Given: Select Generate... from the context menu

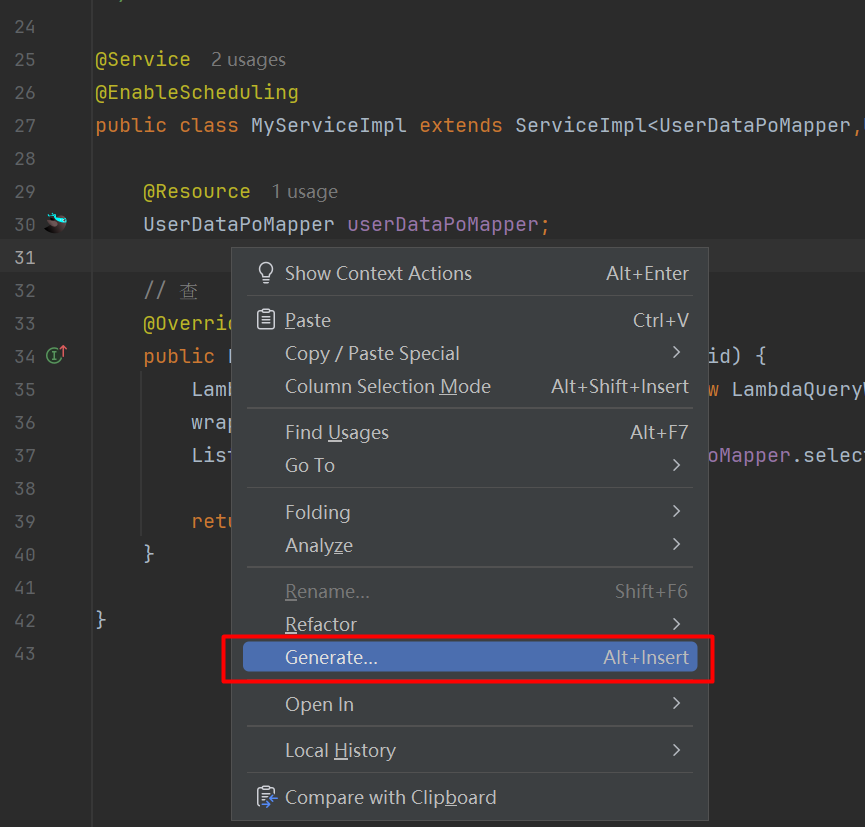Looking at the screenshot, I should click(469, 657).
